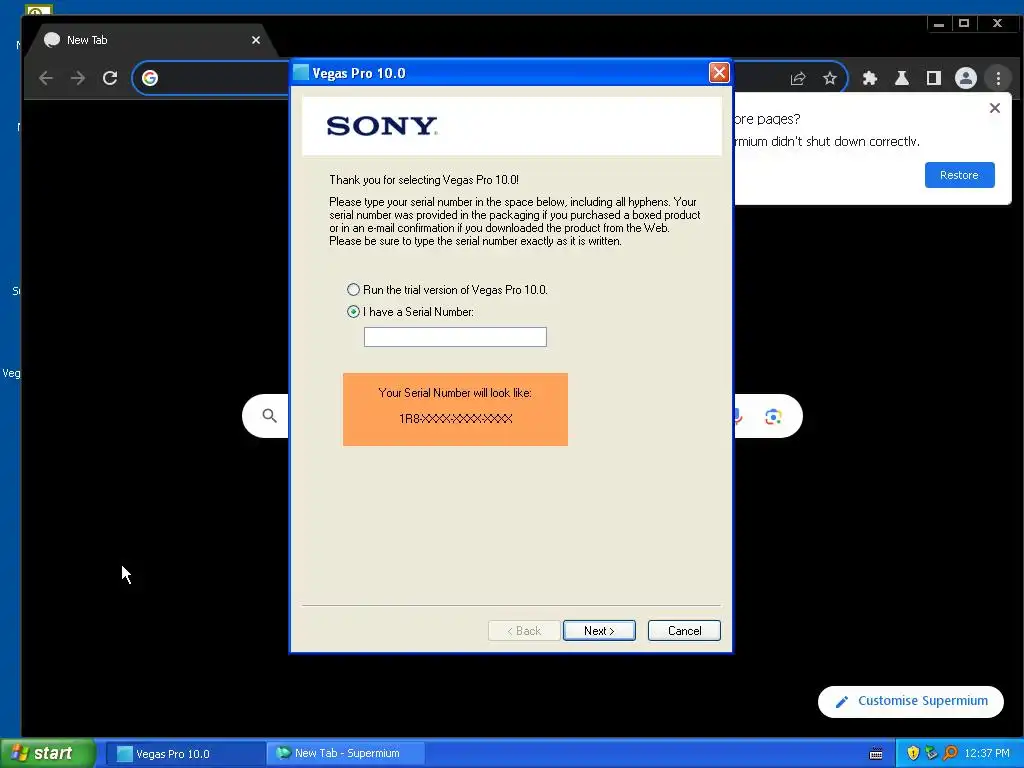Click the Google icon in address bar

coord(150,78)
